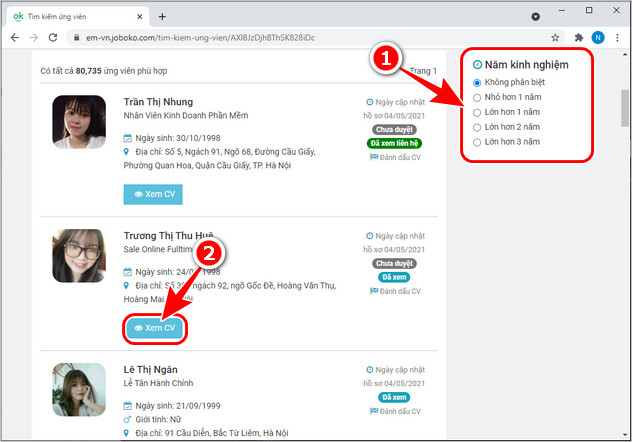Click the address bar URL field
The height and width of the screenshot is (442, 632).
click(x=300, y=37)
